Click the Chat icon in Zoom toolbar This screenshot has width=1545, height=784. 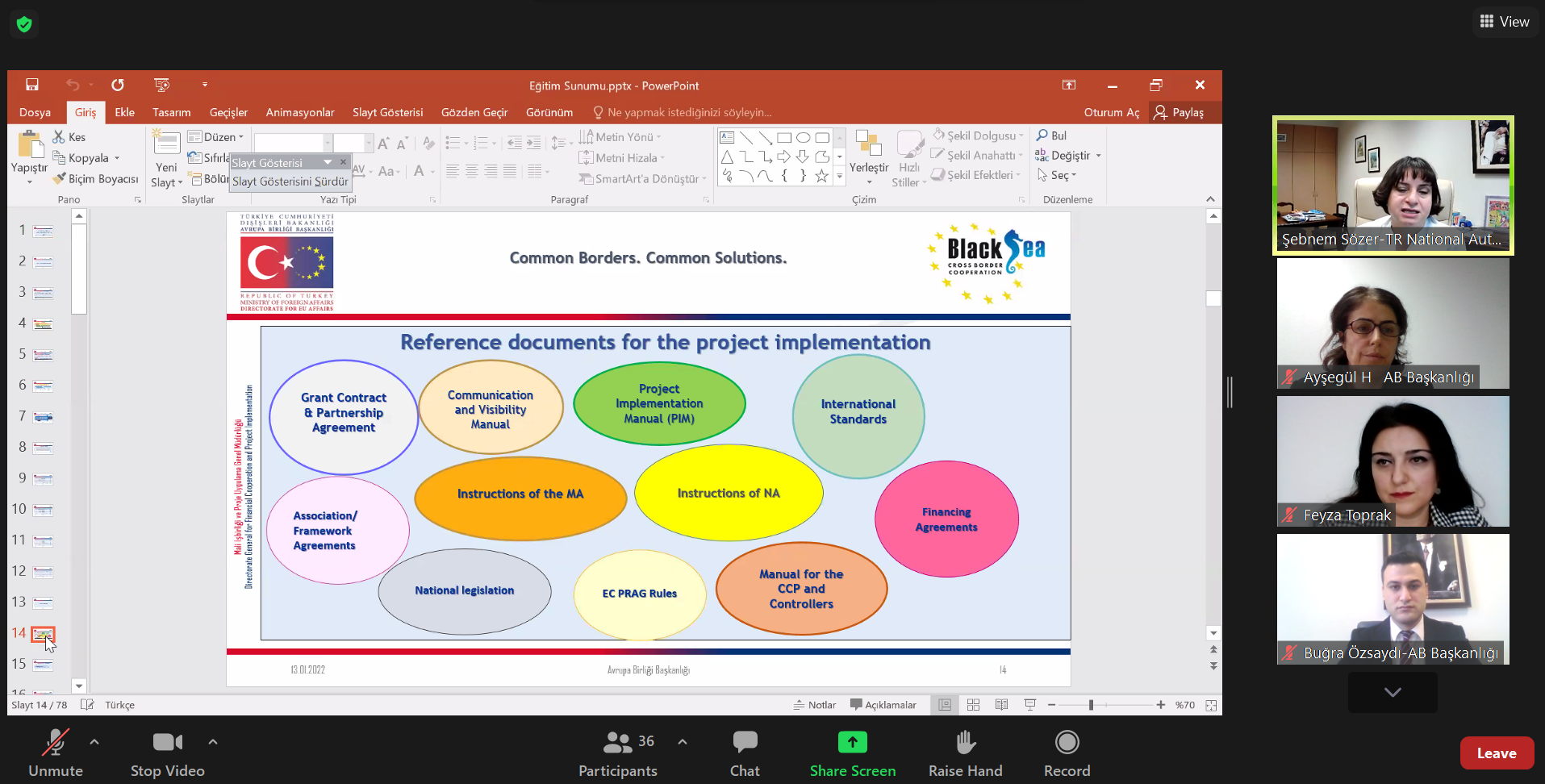pos(744,743)
